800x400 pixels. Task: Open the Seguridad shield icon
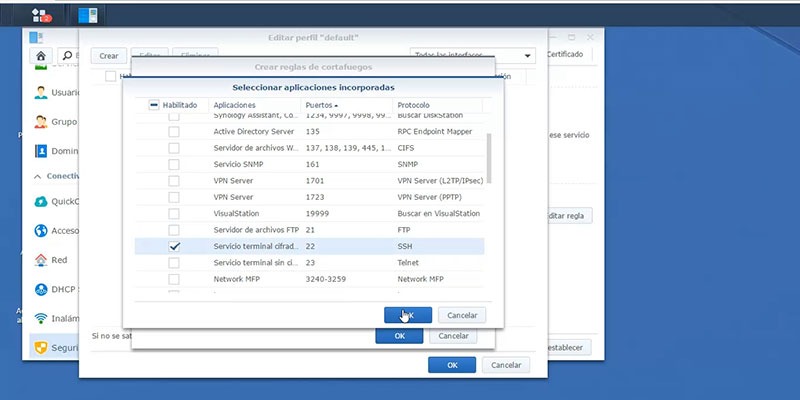pos(41,348)
